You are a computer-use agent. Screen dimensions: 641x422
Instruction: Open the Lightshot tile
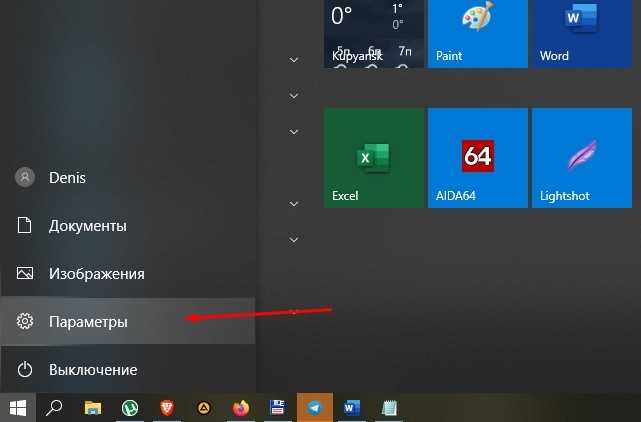582,158
